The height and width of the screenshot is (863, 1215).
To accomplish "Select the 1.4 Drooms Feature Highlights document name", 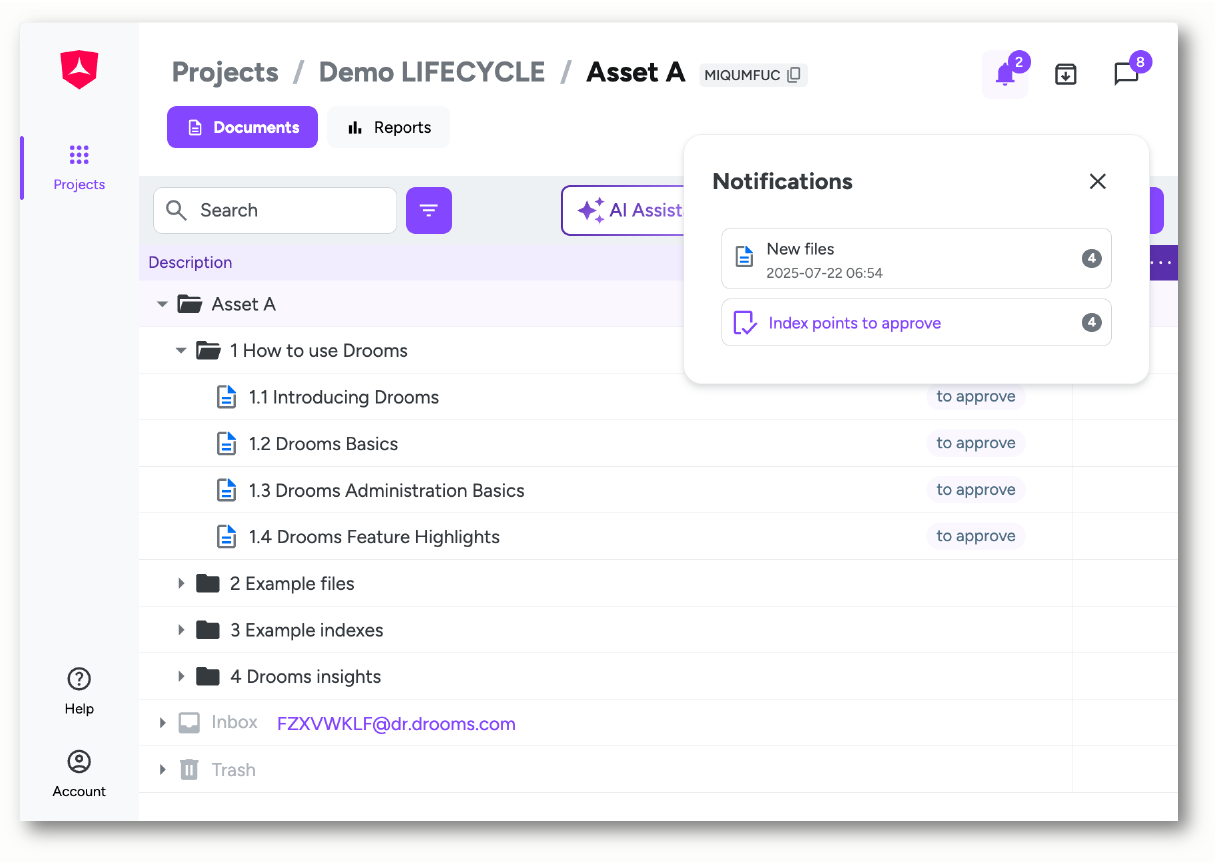I will click(x=374, y=537).
